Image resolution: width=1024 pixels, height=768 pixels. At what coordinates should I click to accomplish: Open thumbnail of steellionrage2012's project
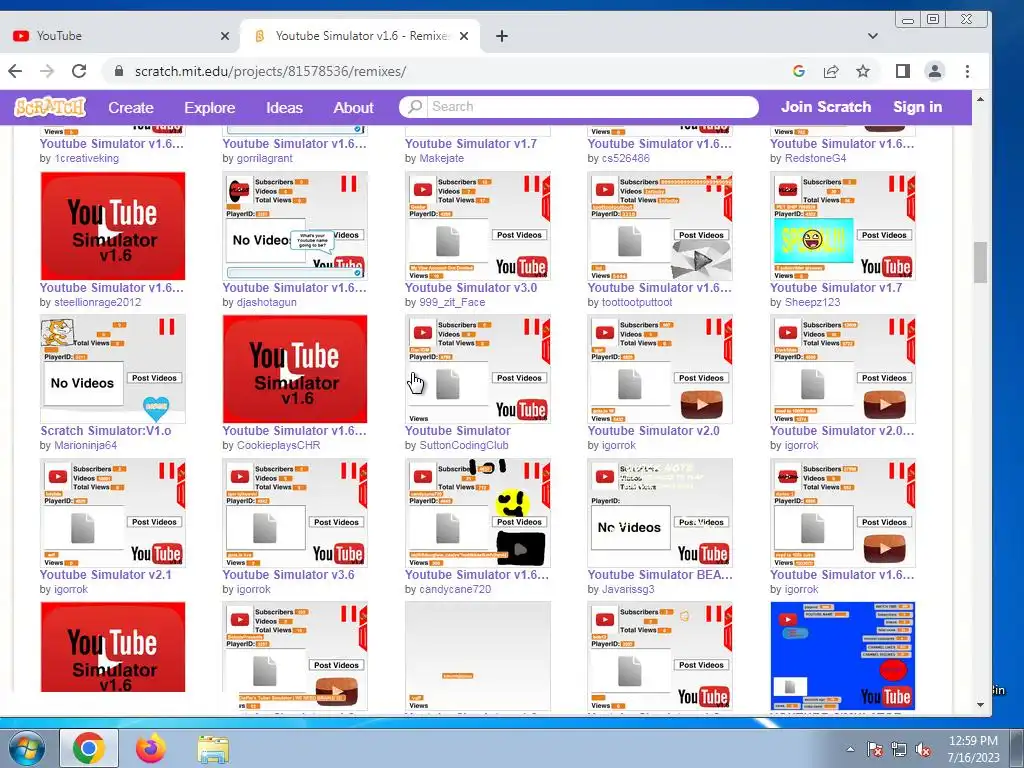click(x=113, y=226)
